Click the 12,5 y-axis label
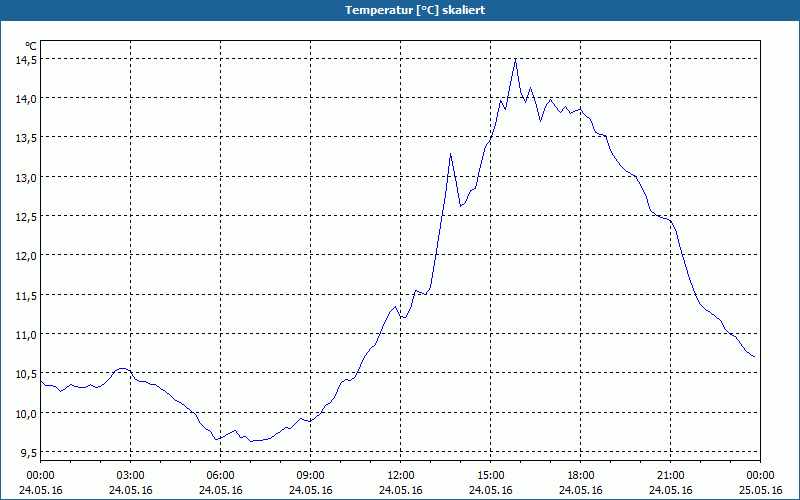Image resolution: width=800 pixels, height=500 pixels. [26, 217]
